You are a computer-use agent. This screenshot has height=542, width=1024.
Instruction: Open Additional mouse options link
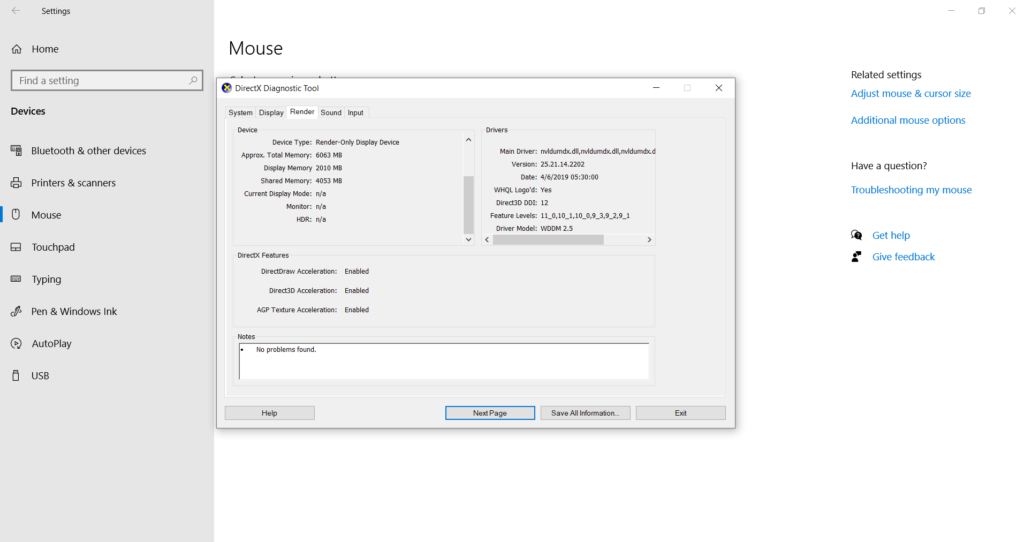pyautogui.click(x=908, y=120)
